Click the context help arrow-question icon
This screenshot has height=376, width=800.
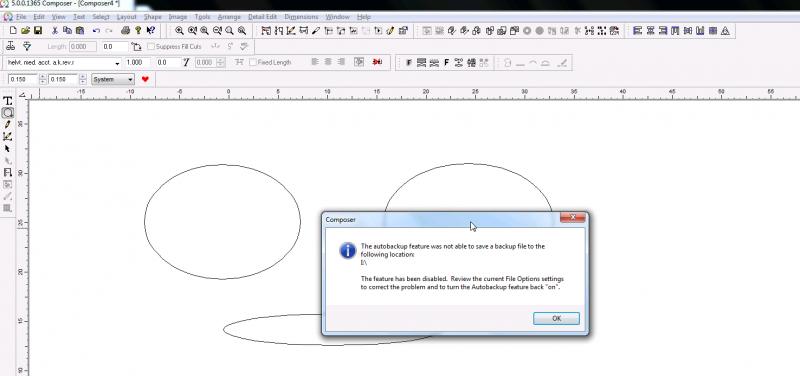(x=151, y=31)
